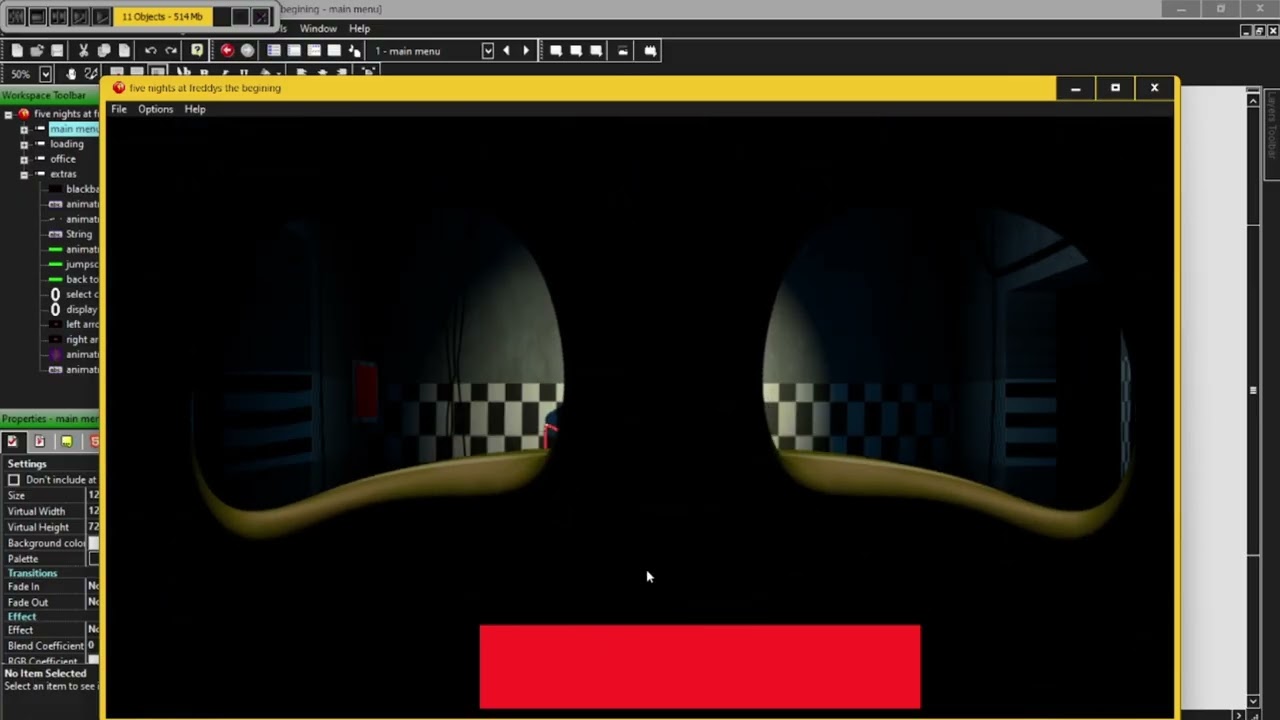
Task: Open File menu in game window
Action: 119,109
